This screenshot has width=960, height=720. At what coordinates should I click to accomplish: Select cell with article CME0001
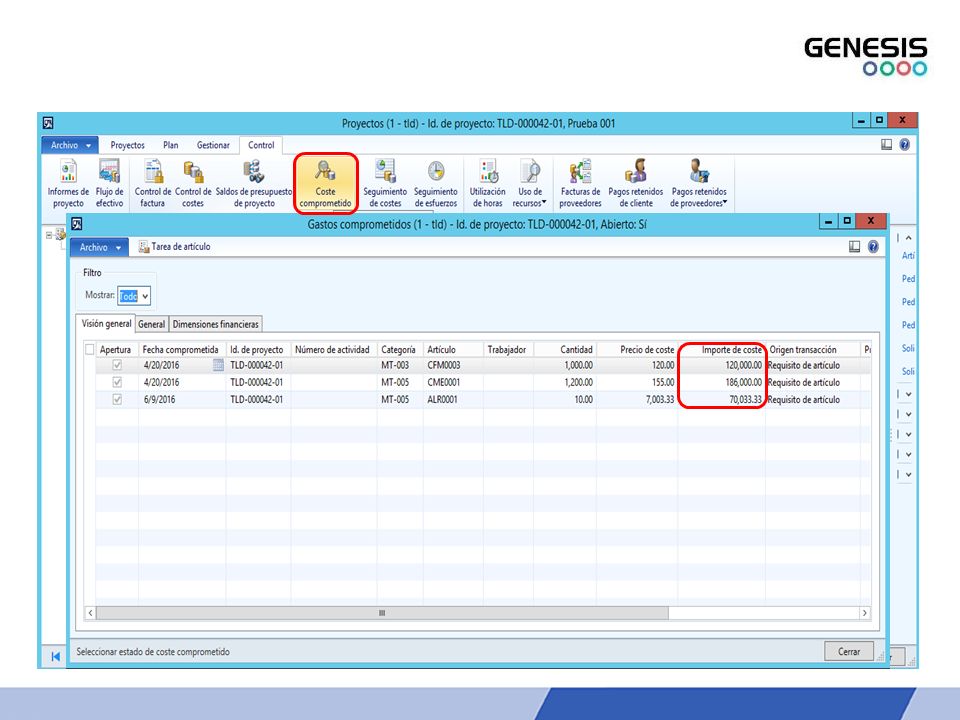[x=453, y=382]
